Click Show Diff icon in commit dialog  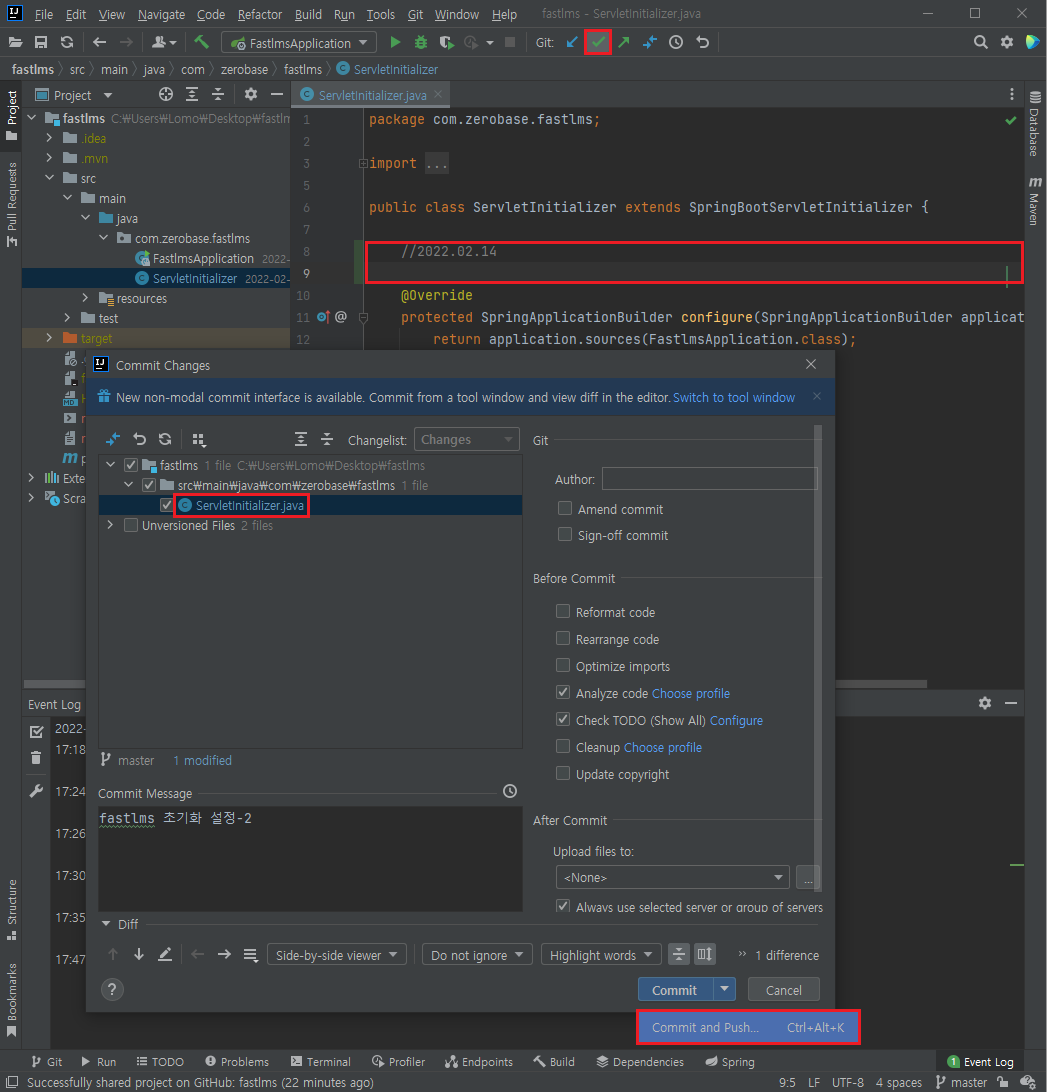[x=113, y=439]
